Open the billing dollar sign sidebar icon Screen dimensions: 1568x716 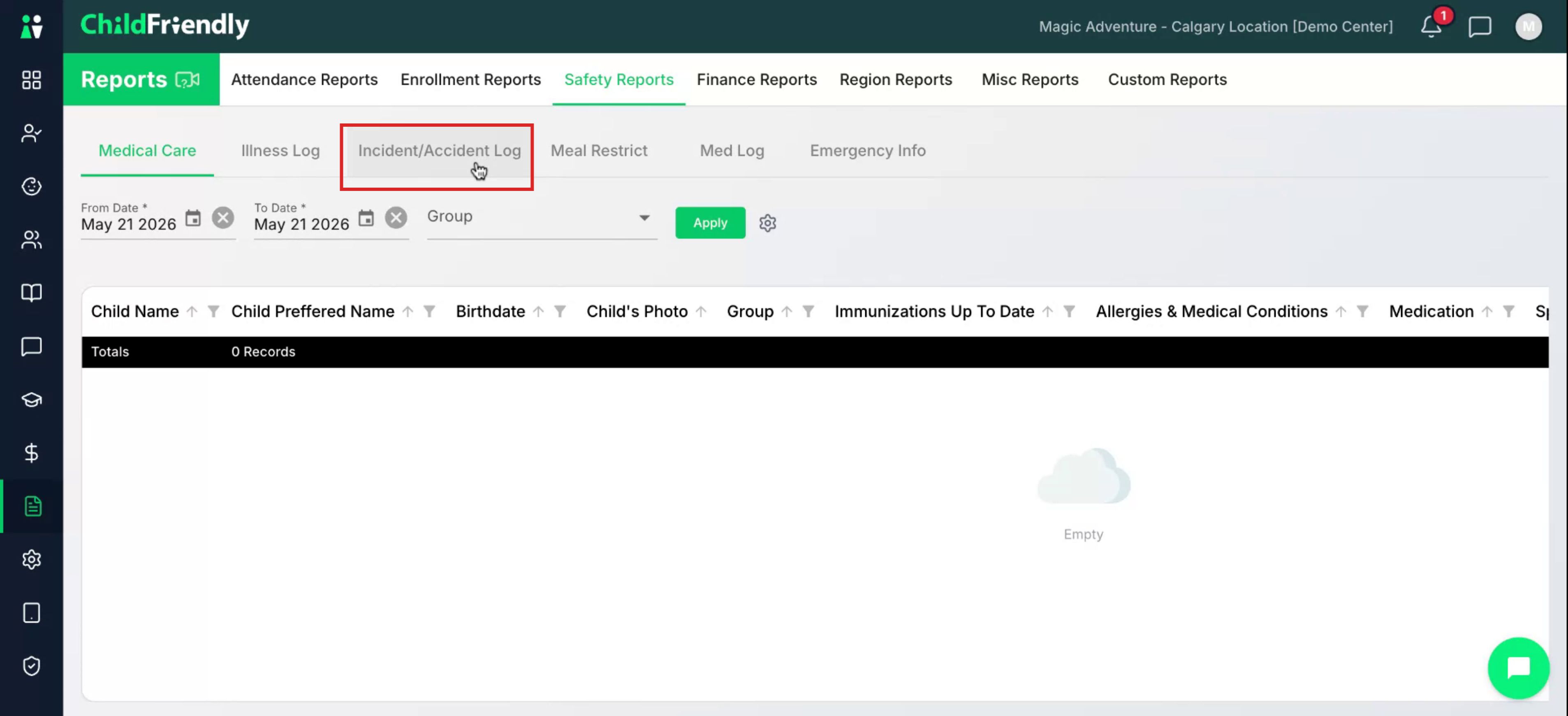tap(32, 452)
